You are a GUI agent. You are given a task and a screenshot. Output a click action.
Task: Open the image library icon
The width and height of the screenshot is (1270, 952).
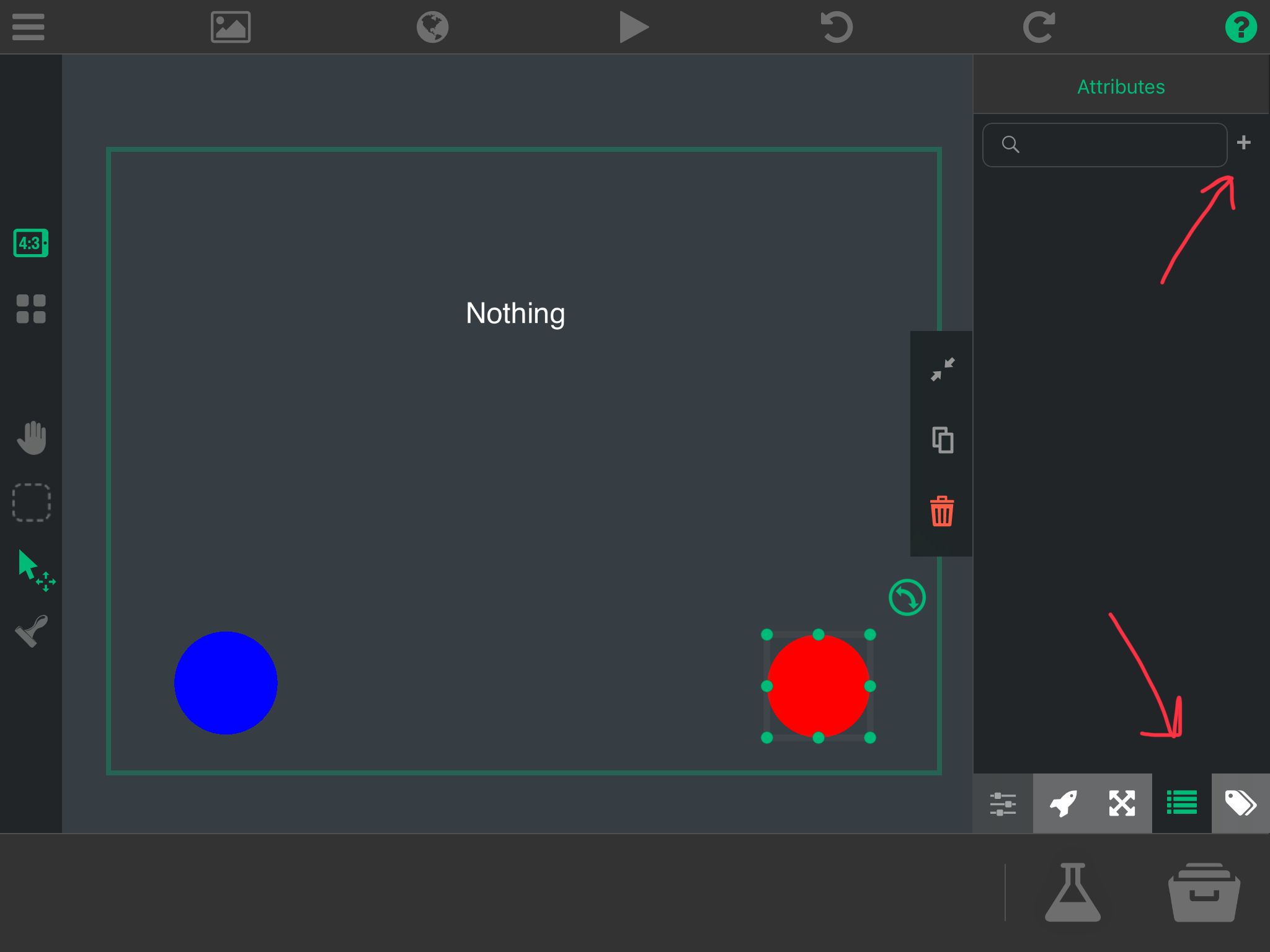pyautogui.click(x=231, y=27)
